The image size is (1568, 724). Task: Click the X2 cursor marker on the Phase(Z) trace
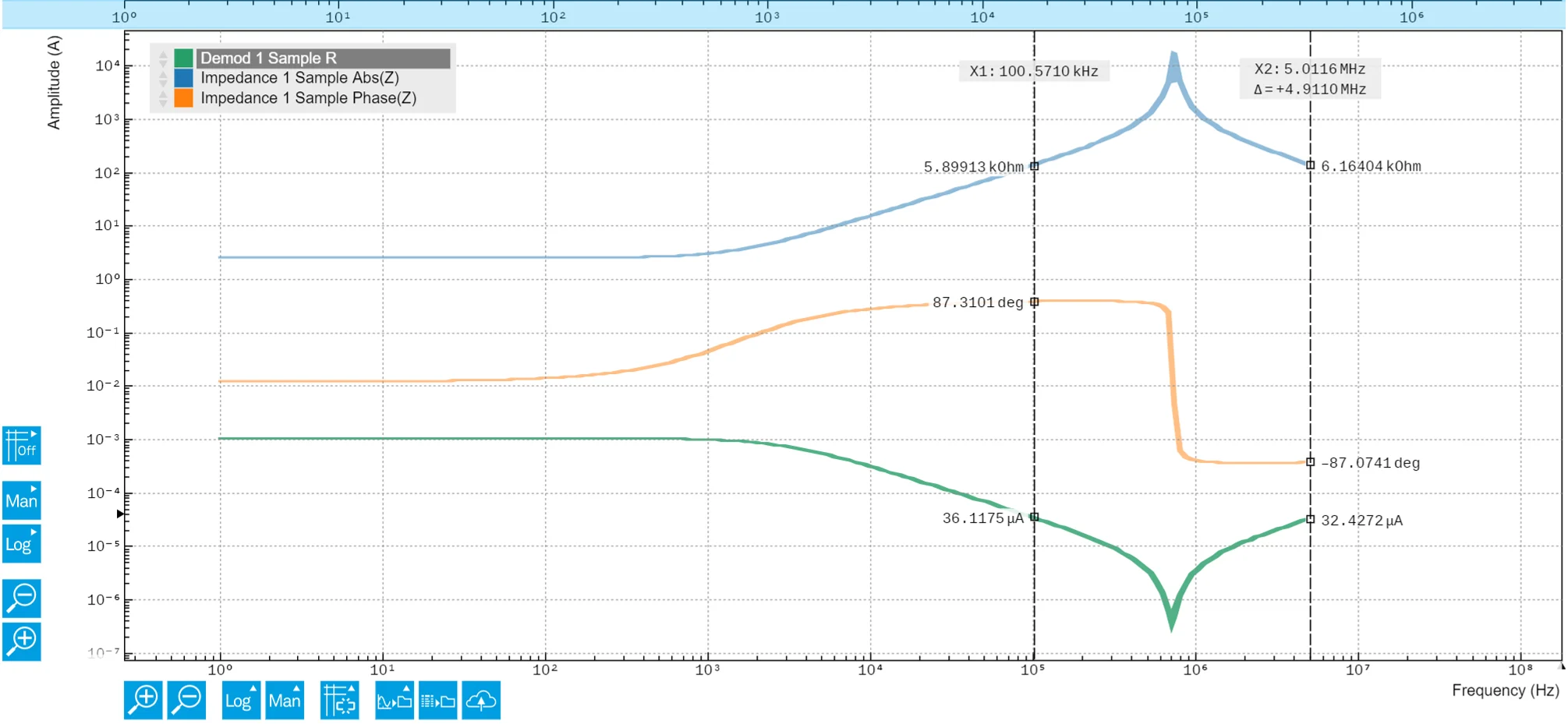pos(1310,462)
